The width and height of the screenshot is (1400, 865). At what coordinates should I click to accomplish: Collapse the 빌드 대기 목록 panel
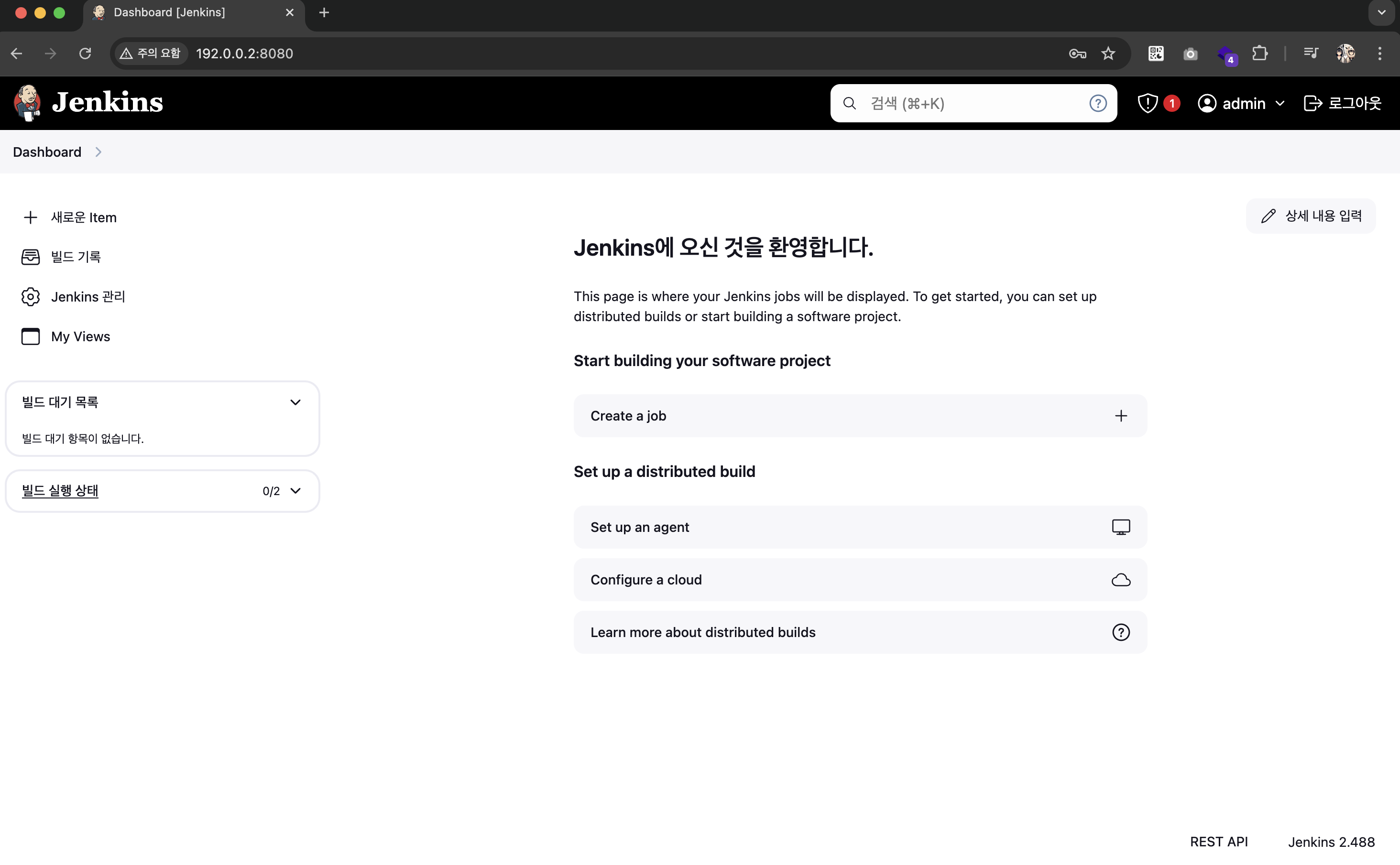pyautogui.click(x=295, y=402)
